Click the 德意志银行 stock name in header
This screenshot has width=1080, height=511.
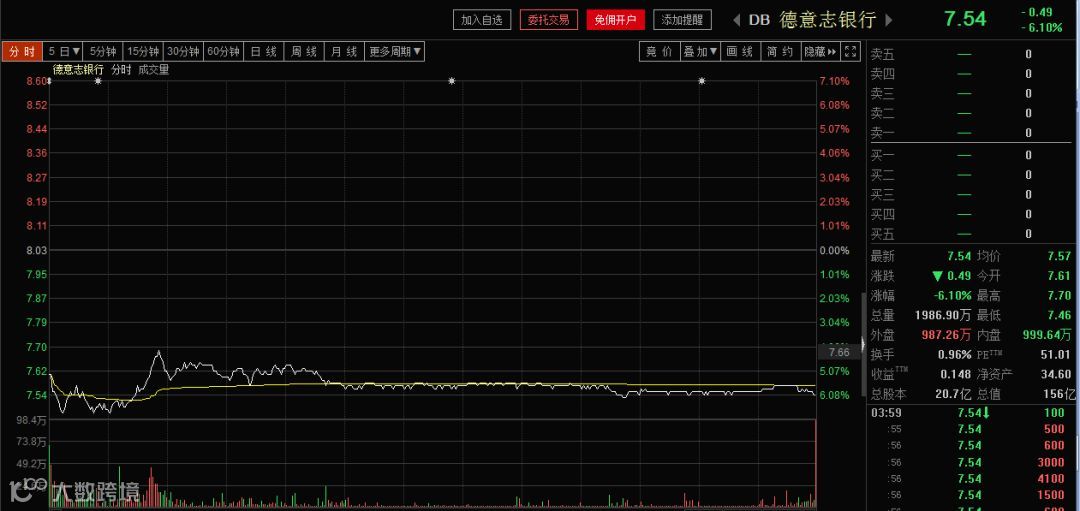coord(827,20)
